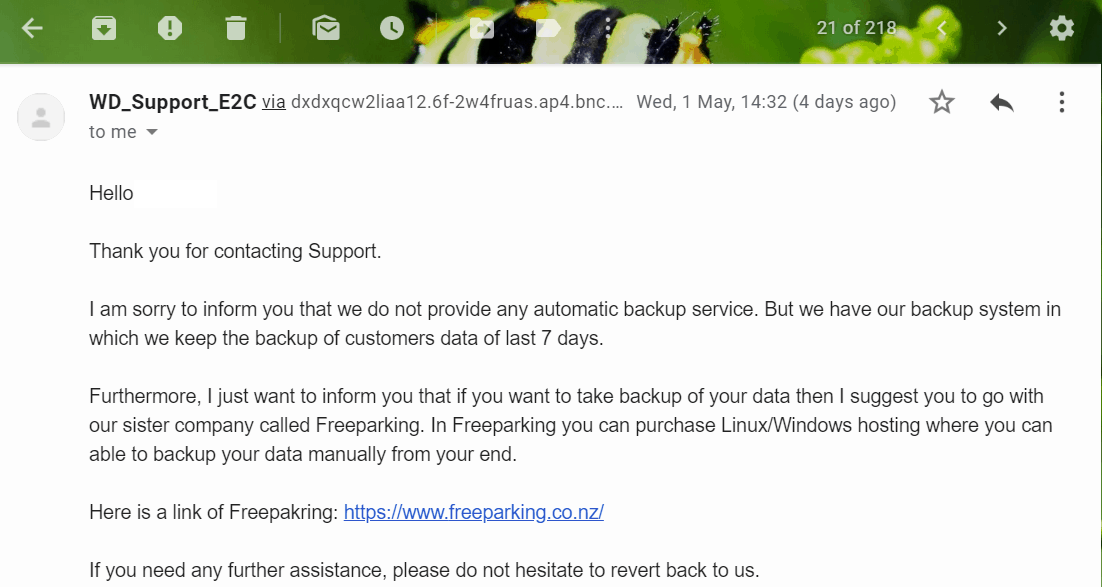Click the sender name WD_Support_E2C

point(173,103)
